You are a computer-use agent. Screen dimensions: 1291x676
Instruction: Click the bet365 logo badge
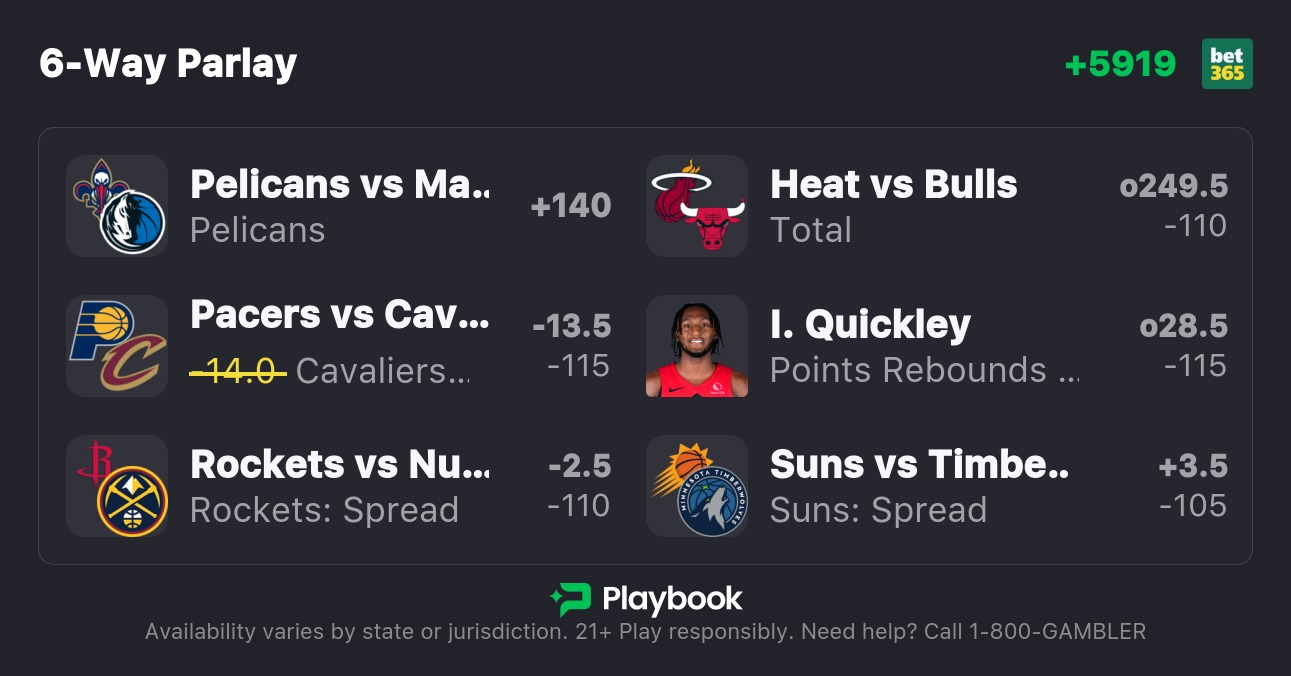(1227, 63)
